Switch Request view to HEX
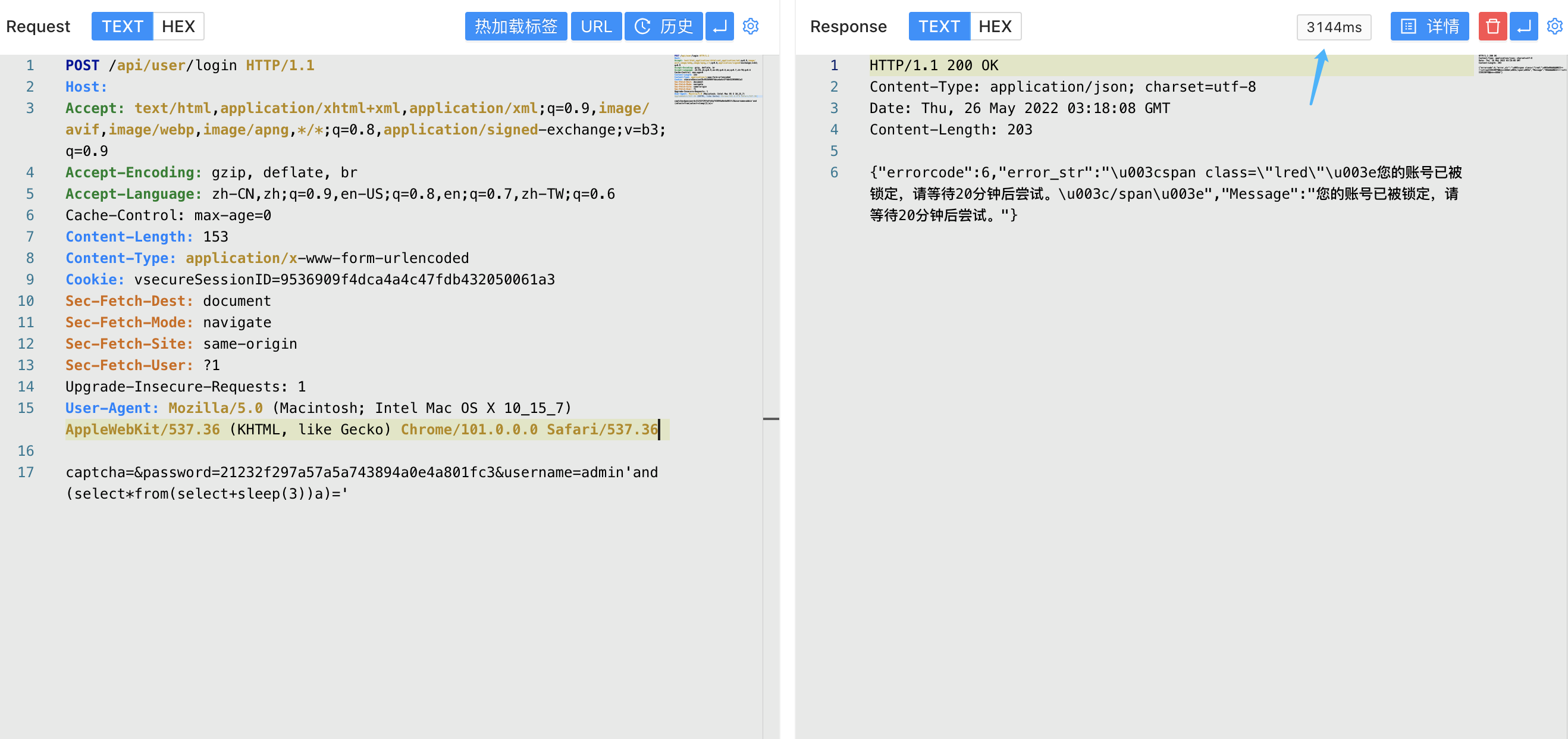 click(178, 26)
